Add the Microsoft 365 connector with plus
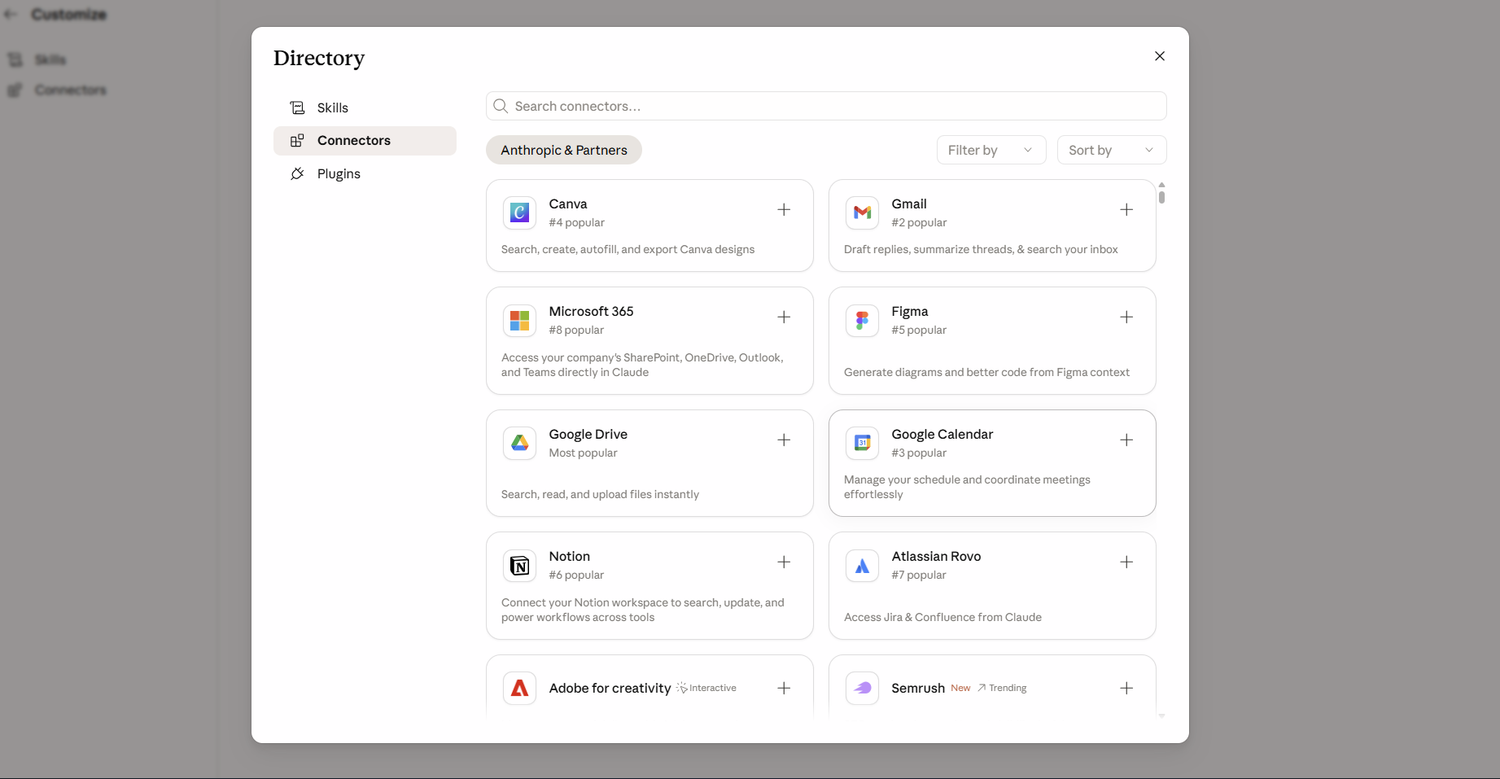1500x779 pixels. 784,317
